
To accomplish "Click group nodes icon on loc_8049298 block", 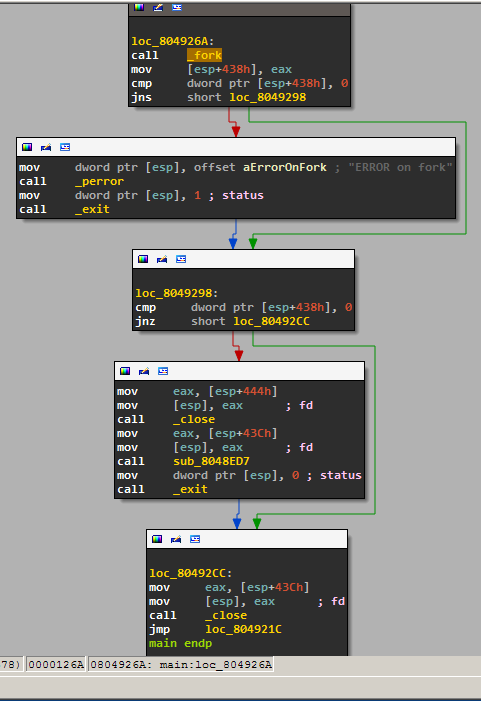I will pyautogui.click(x=181, y=259).
